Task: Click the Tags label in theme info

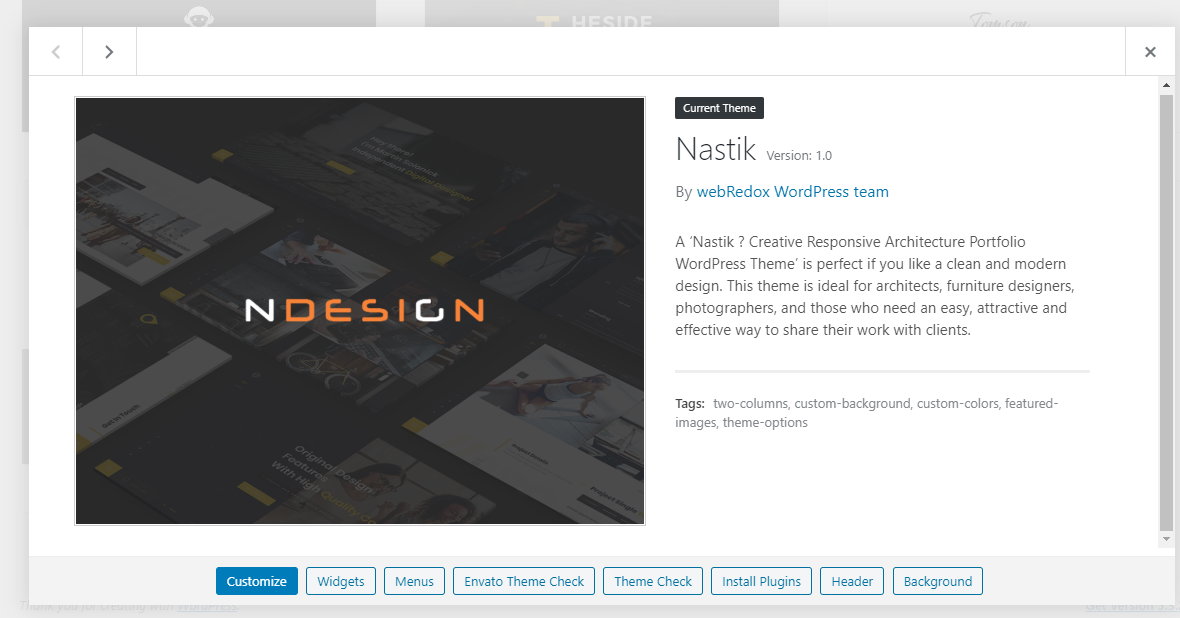Action: coord(690,404)
